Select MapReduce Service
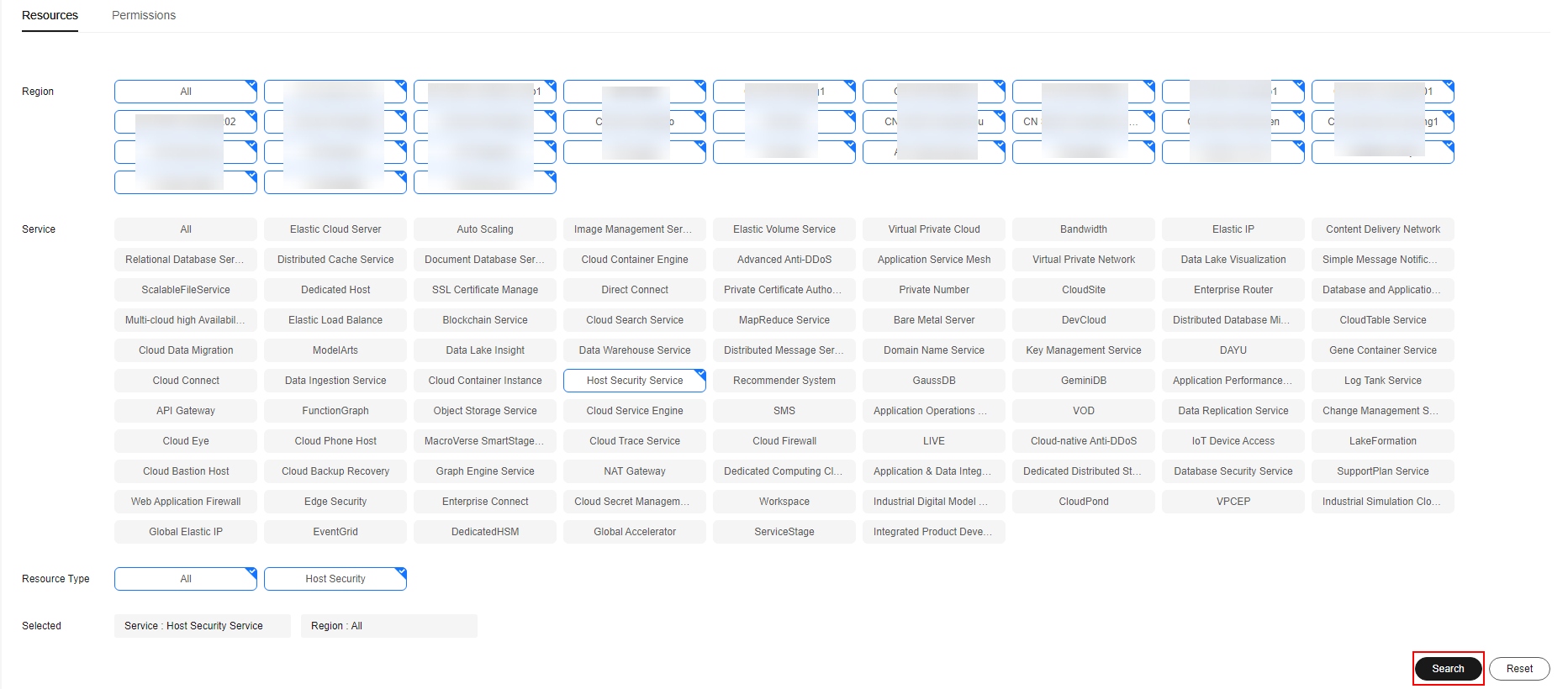The width and height of the screenshot is (1568, 689). point(784,320)
